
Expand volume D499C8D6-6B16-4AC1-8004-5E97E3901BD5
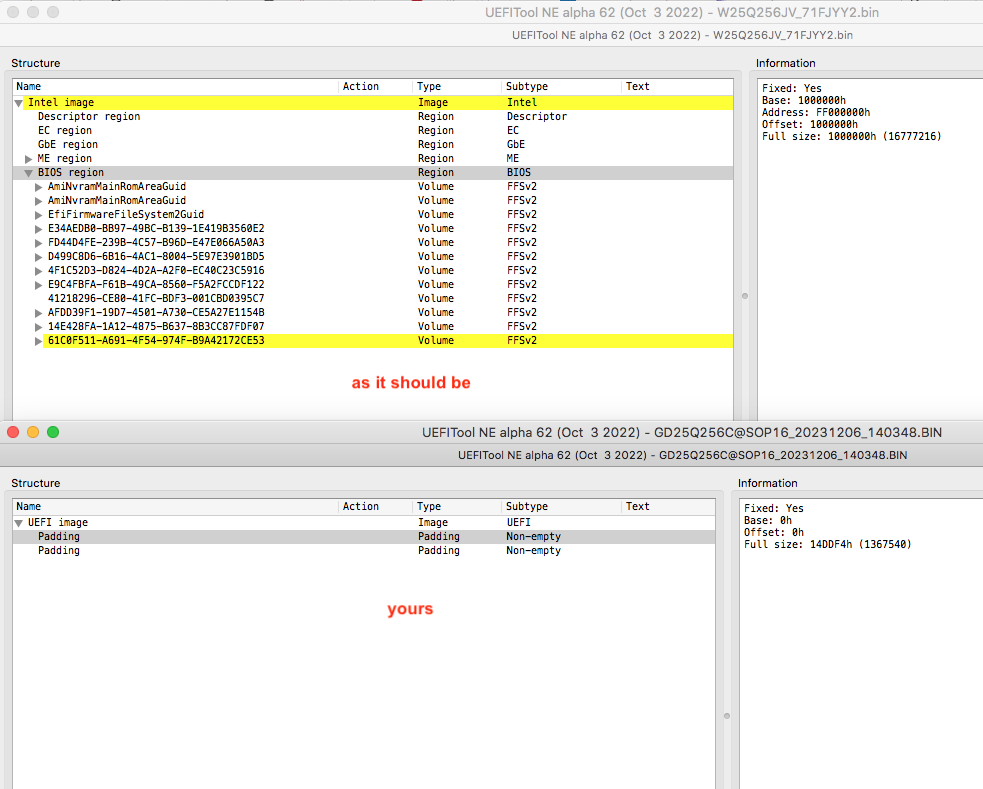pyautogui.click(x=38, y=257)
